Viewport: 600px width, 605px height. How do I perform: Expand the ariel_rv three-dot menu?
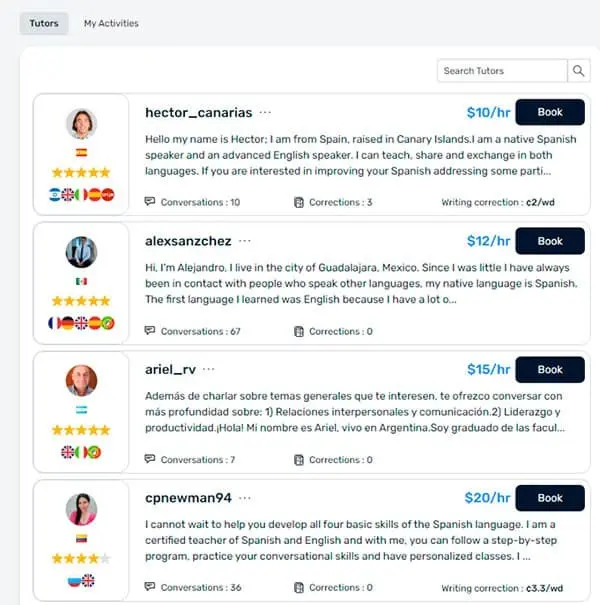point(208,369)
